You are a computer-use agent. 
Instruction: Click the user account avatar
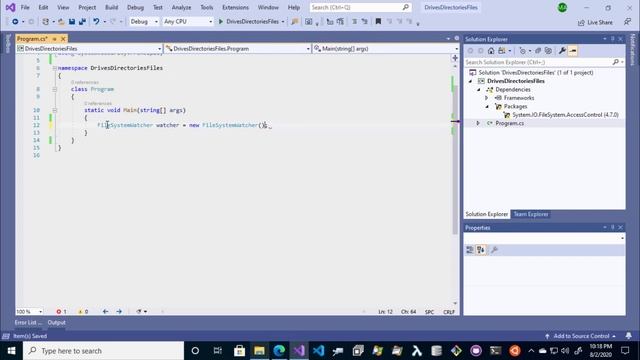pos(562,7)
